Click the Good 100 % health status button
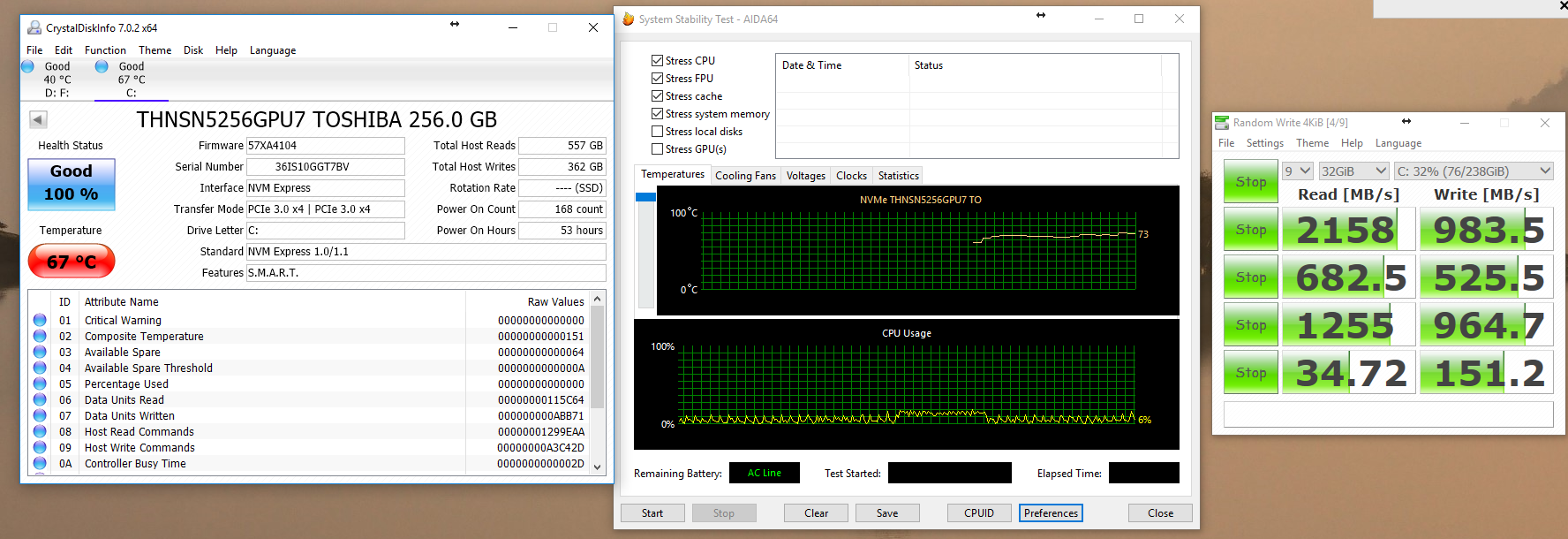 tap(72, 184)
